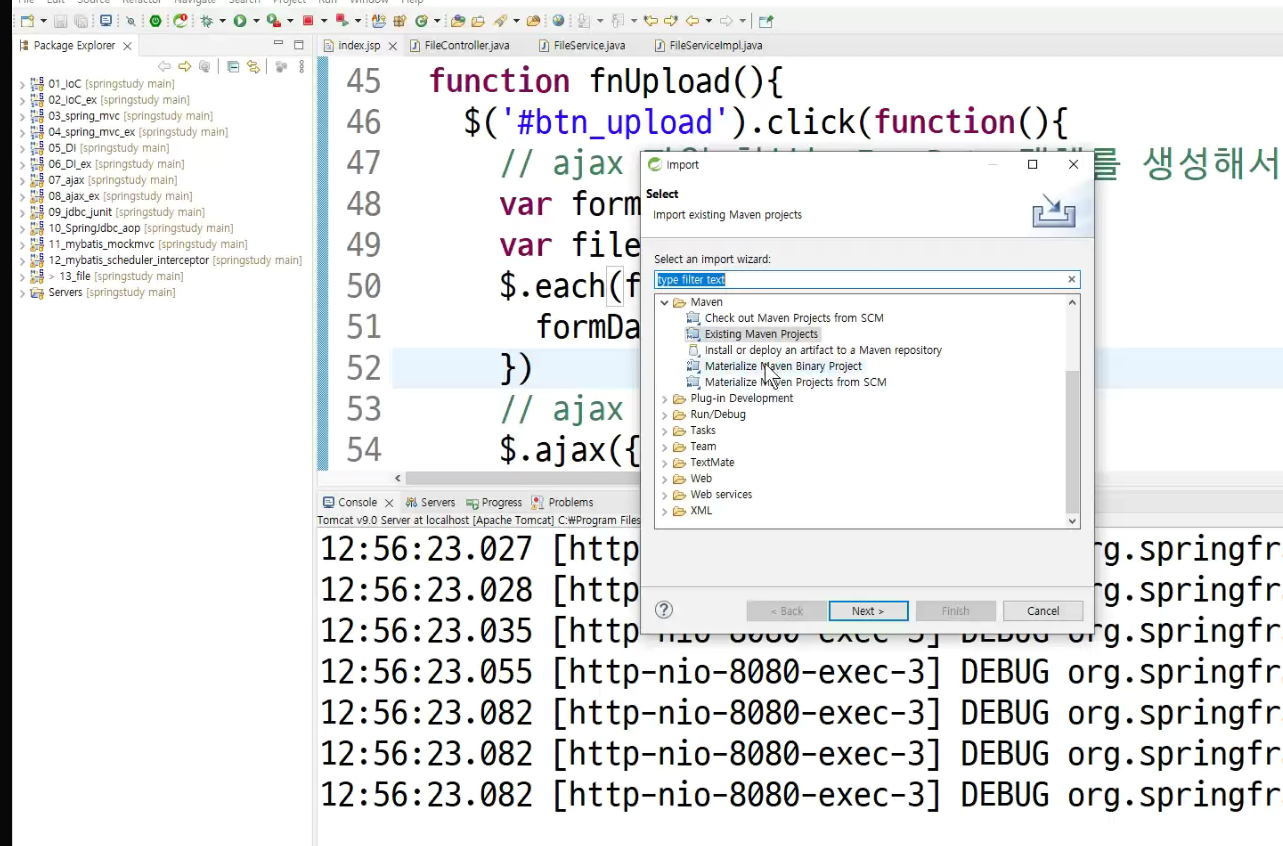Click the Debug bug icon in toolbar
This screenshot has width=1283, height=846.
click(207, 20)
